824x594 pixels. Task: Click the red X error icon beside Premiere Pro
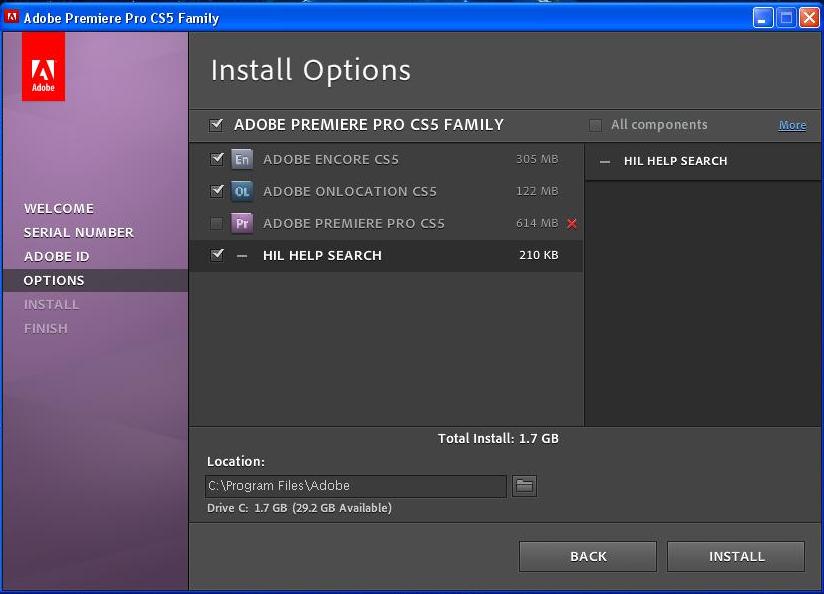(x=572, y=224)
